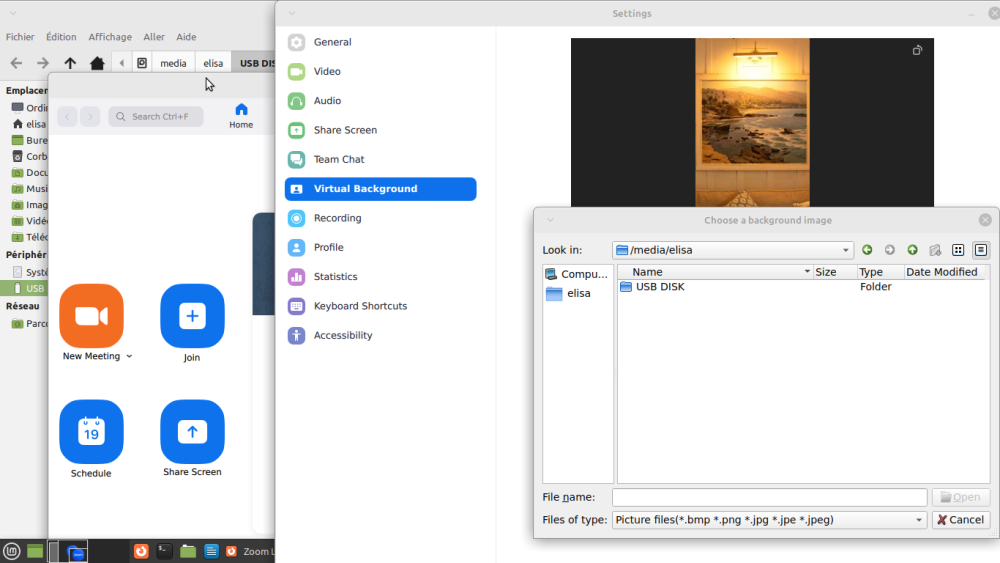Open the Schedule calendar icon
Image resolution: width=1000 pixels, height=563 pixels.
(x=91, y=432)
